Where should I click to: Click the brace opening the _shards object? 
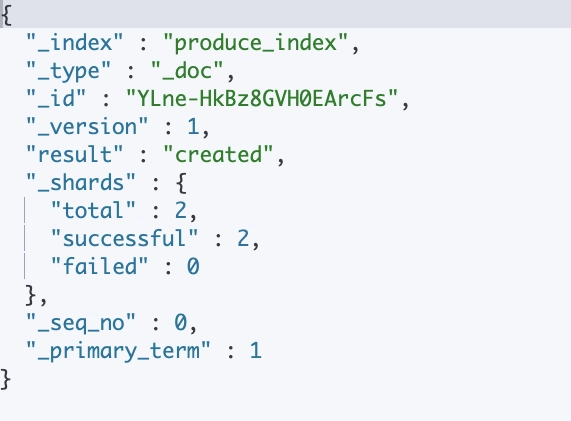(x=181, y=183)
